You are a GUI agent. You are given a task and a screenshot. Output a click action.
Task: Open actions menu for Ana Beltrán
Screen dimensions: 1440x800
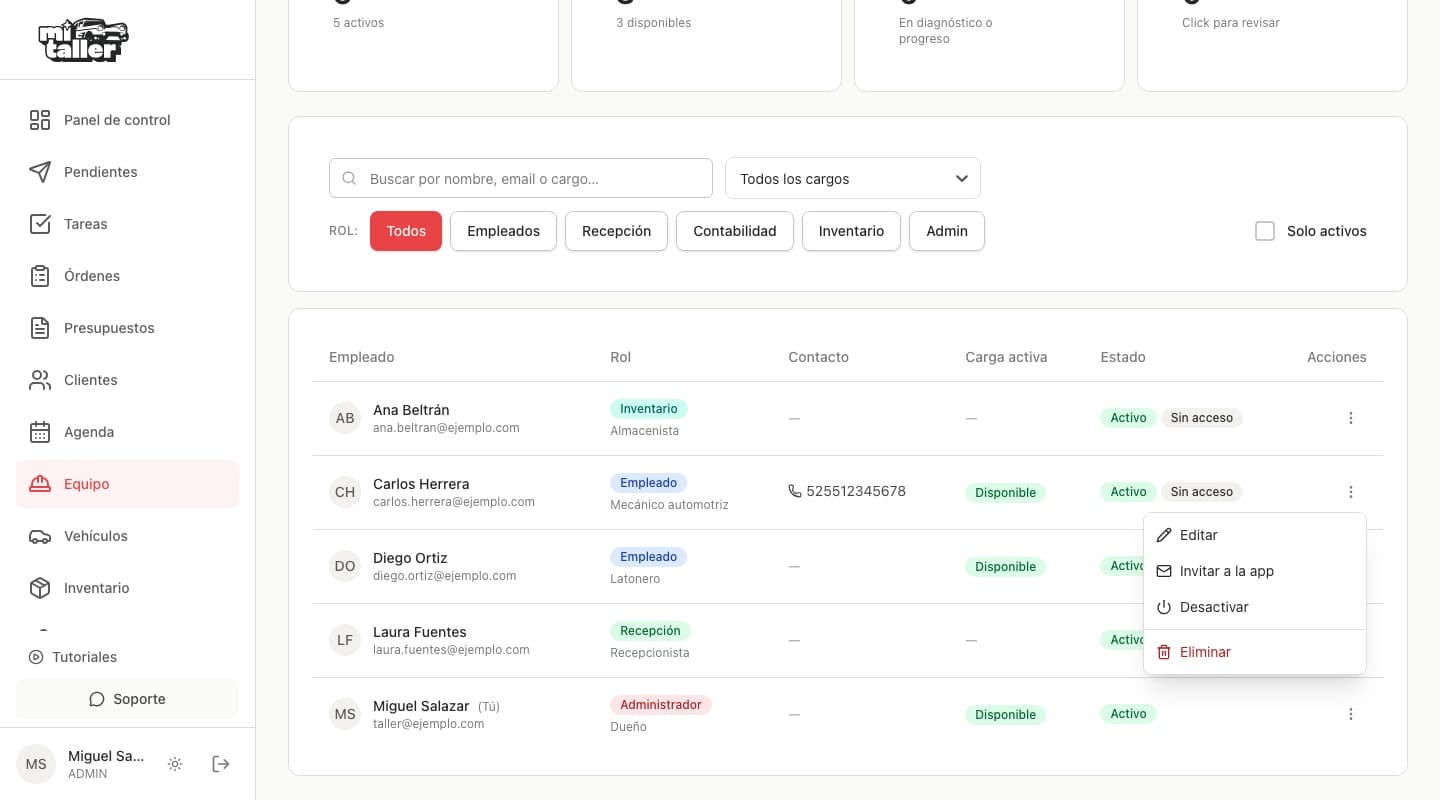point(1351,418)
